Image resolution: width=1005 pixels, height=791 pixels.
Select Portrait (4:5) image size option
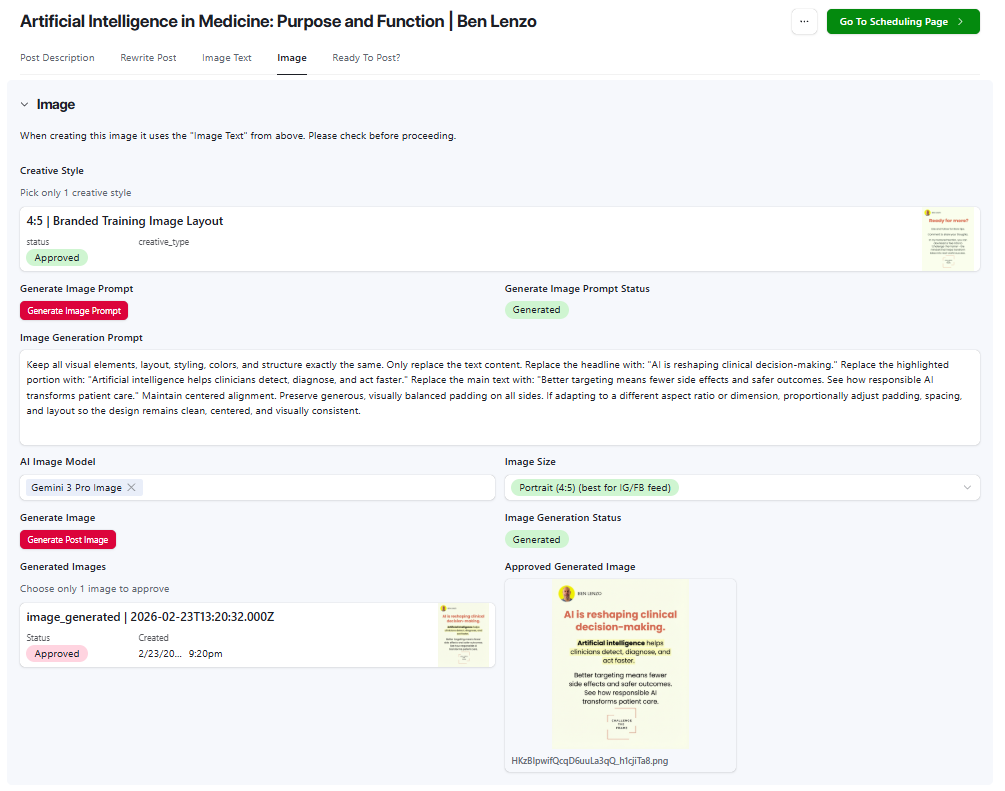coord(594,487)
